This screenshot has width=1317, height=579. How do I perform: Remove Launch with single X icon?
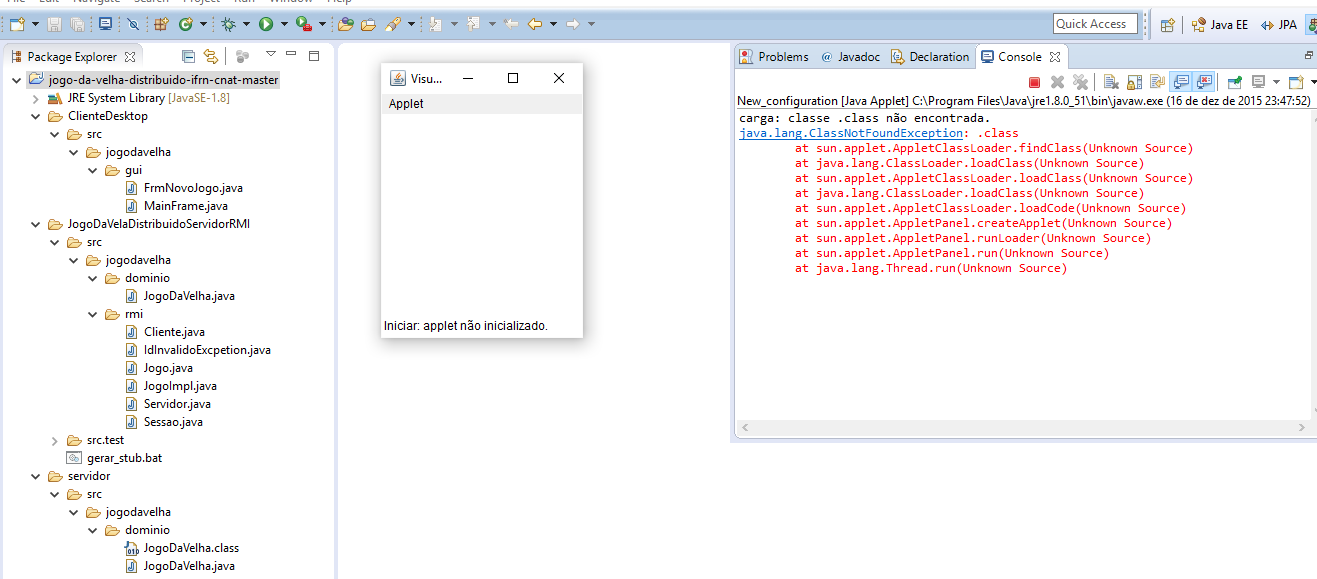click(1057, 82)
